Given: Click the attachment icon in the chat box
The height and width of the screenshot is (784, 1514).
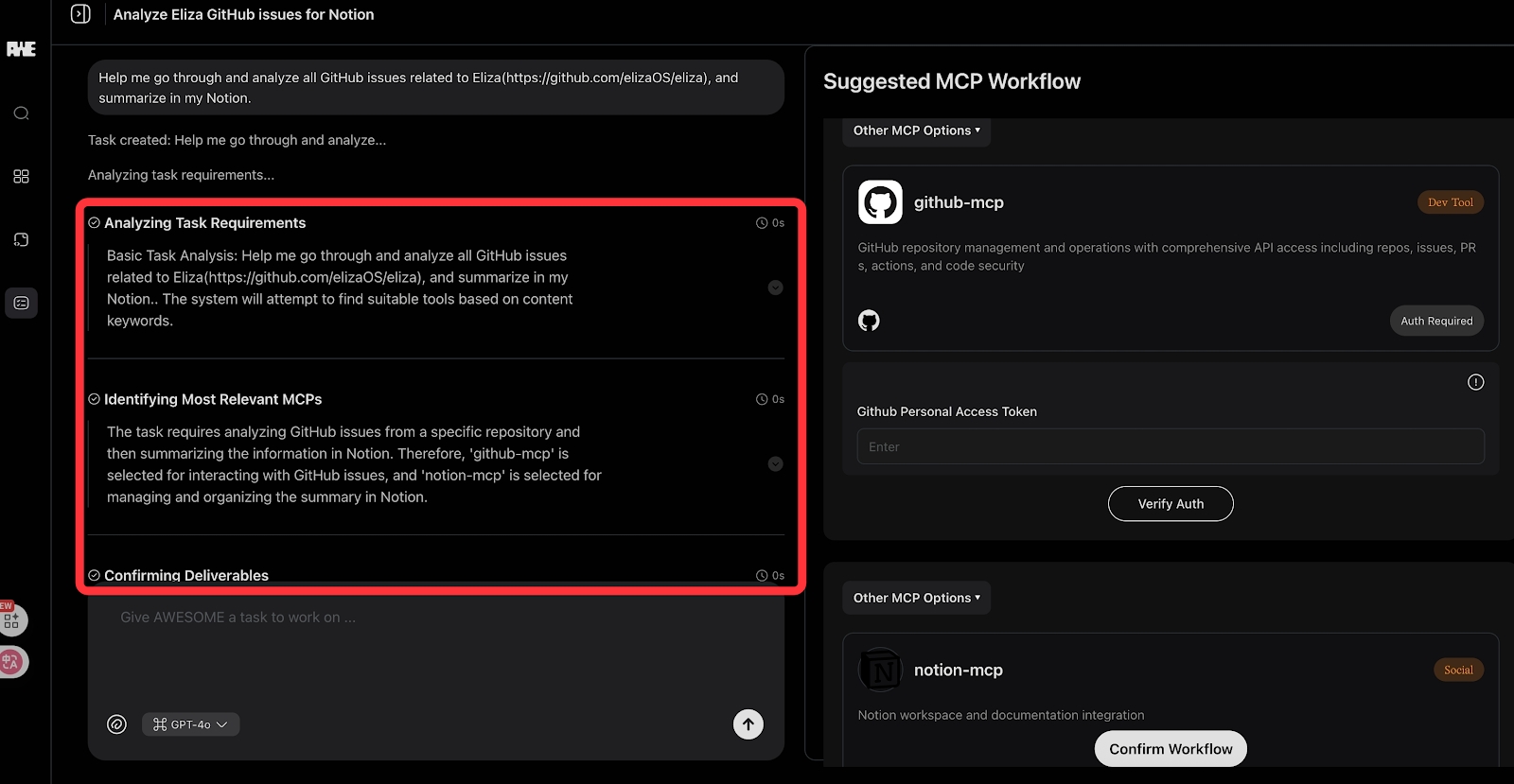Looking at the screenshot, I should (x=116, y=724).
